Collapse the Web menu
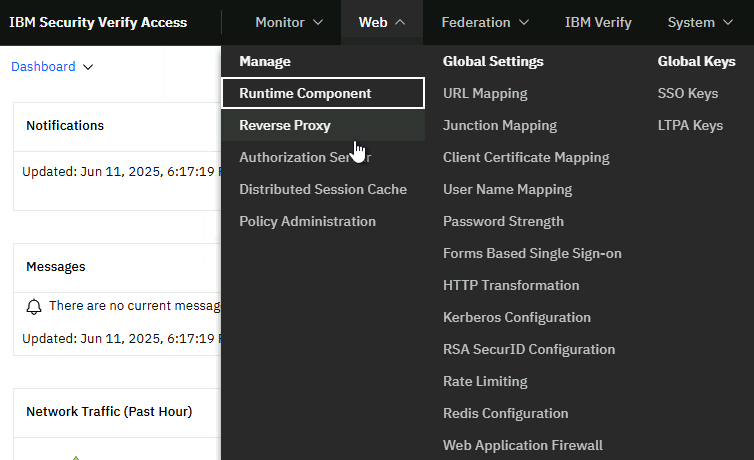 382,23
